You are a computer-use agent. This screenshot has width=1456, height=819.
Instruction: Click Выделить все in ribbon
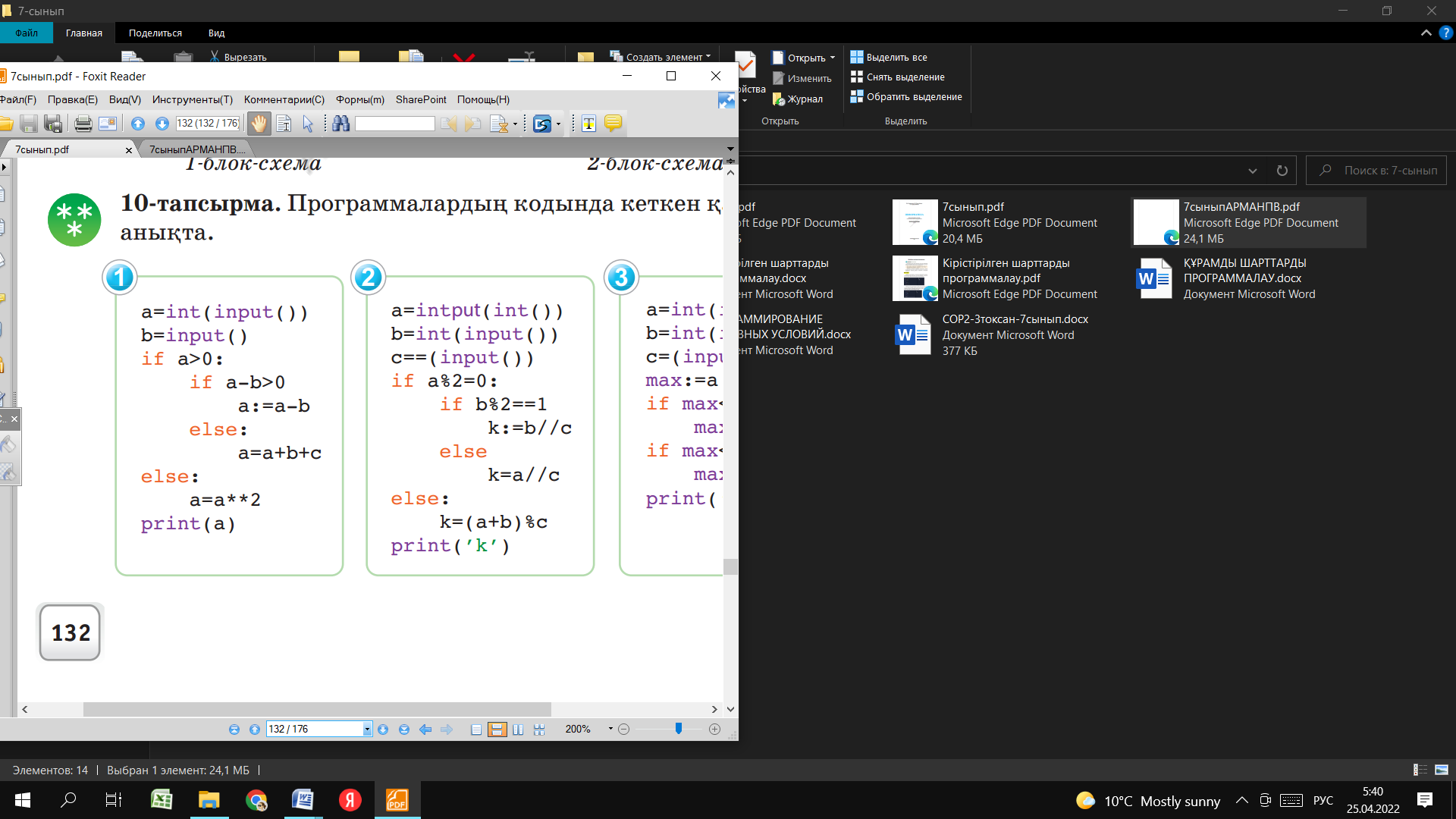point(896,57)
